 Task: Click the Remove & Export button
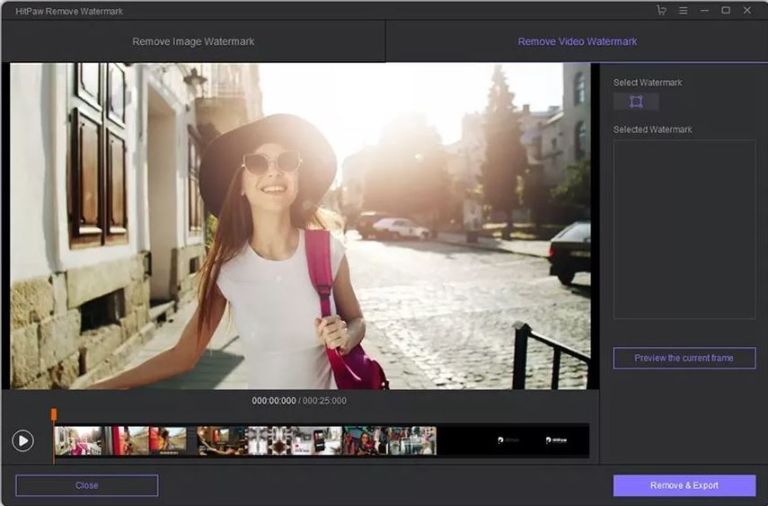point(684,485)
